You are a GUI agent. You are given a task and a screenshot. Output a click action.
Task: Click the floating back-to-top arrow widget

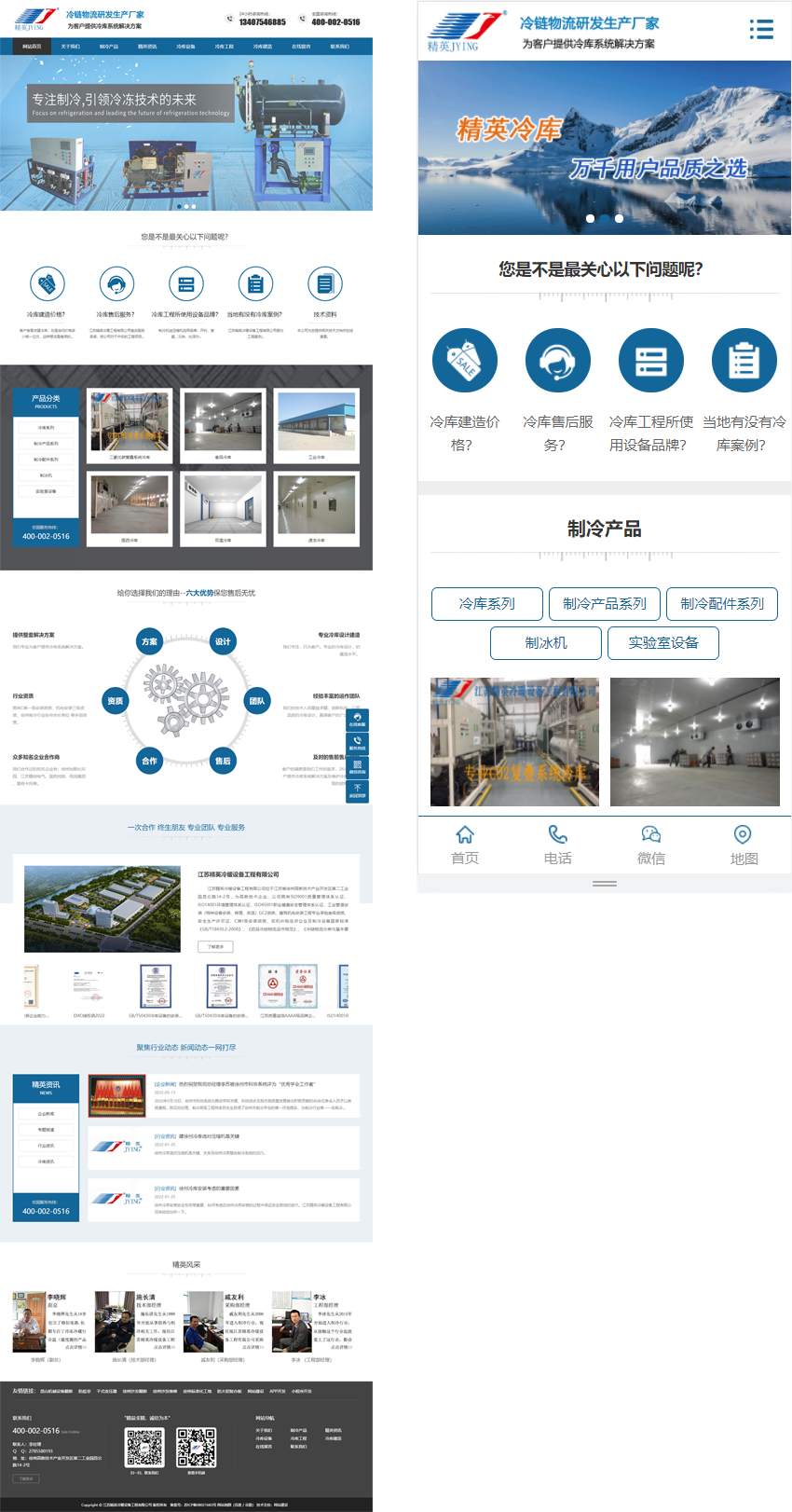(357, 791)
